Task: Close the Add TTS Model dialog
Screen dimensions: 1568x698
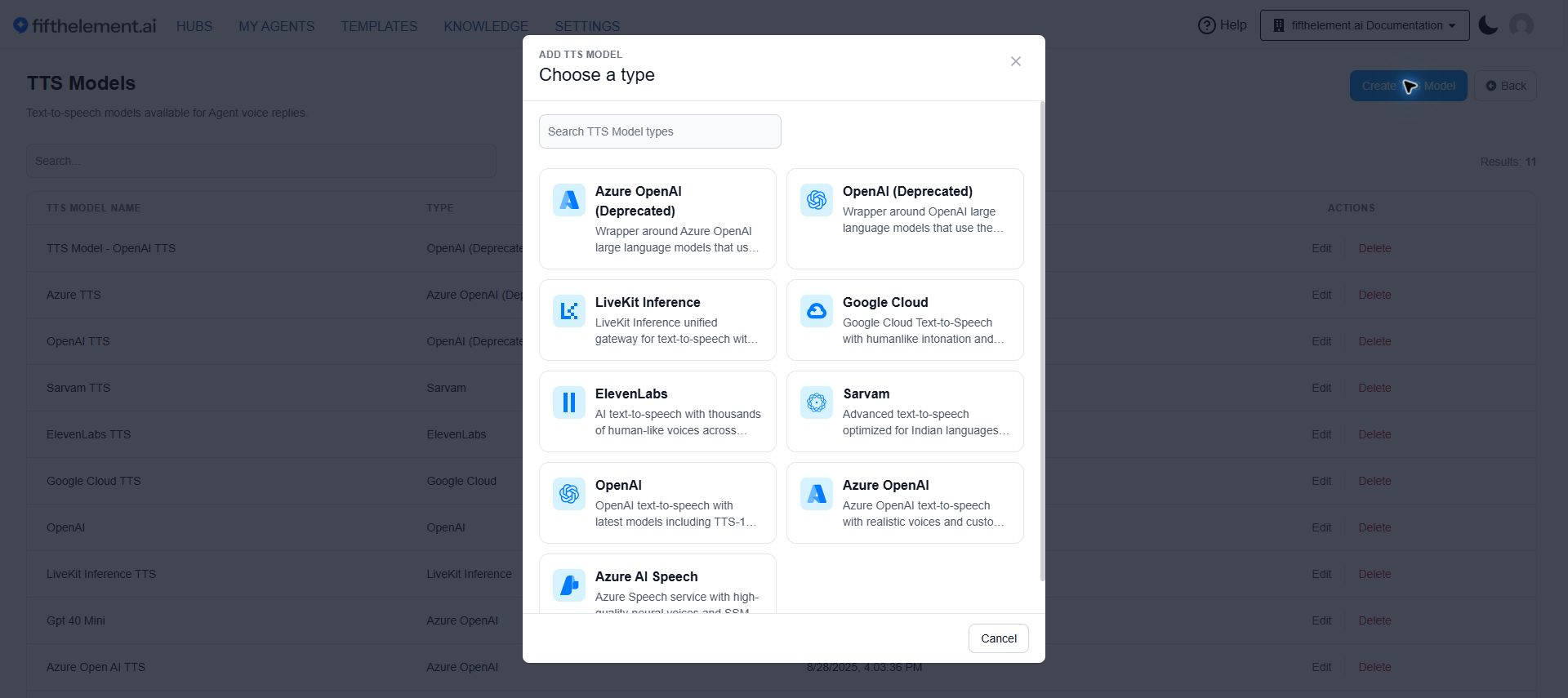Action: pyautogui.click(x=1016, y=61)
